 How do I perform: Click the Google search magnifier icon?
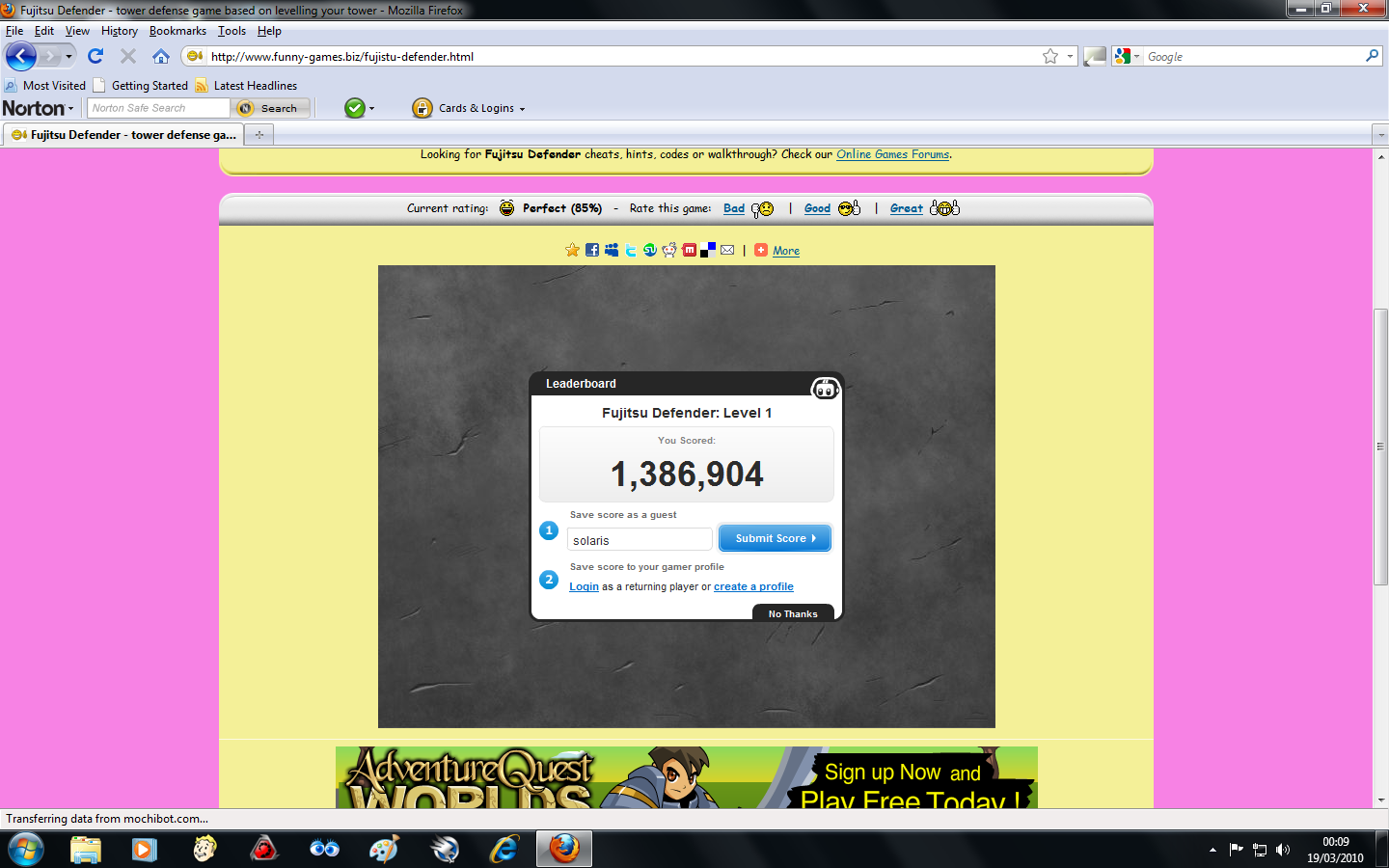click(1372, 56)
